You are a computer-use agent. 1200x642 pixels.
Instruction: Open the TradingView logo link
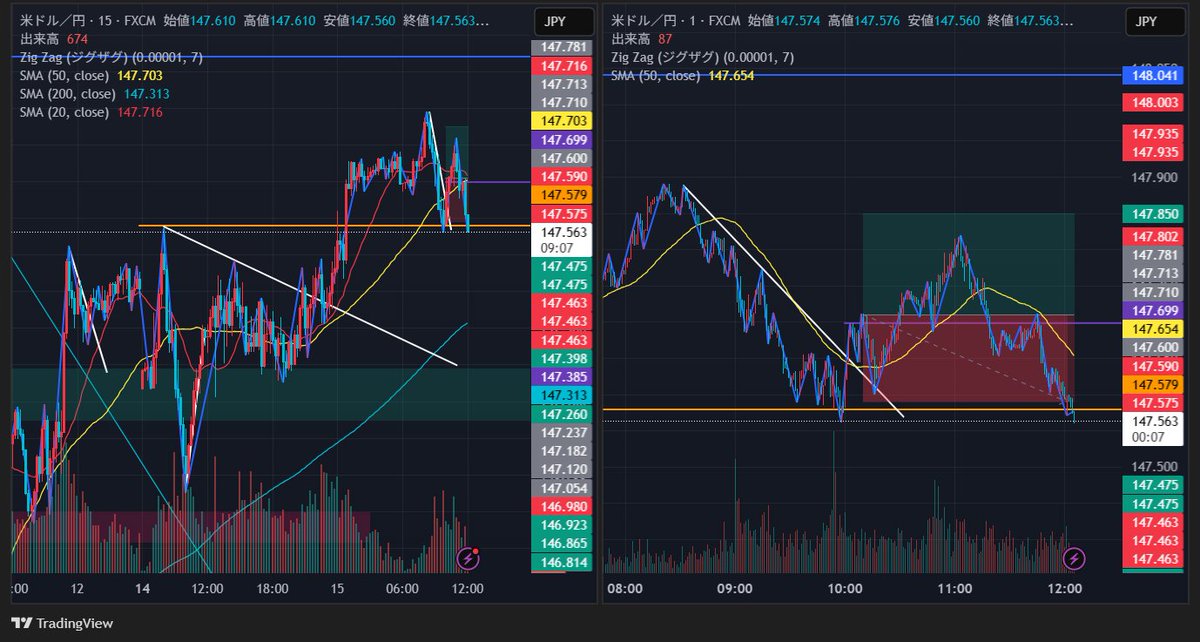pos(63,623)
